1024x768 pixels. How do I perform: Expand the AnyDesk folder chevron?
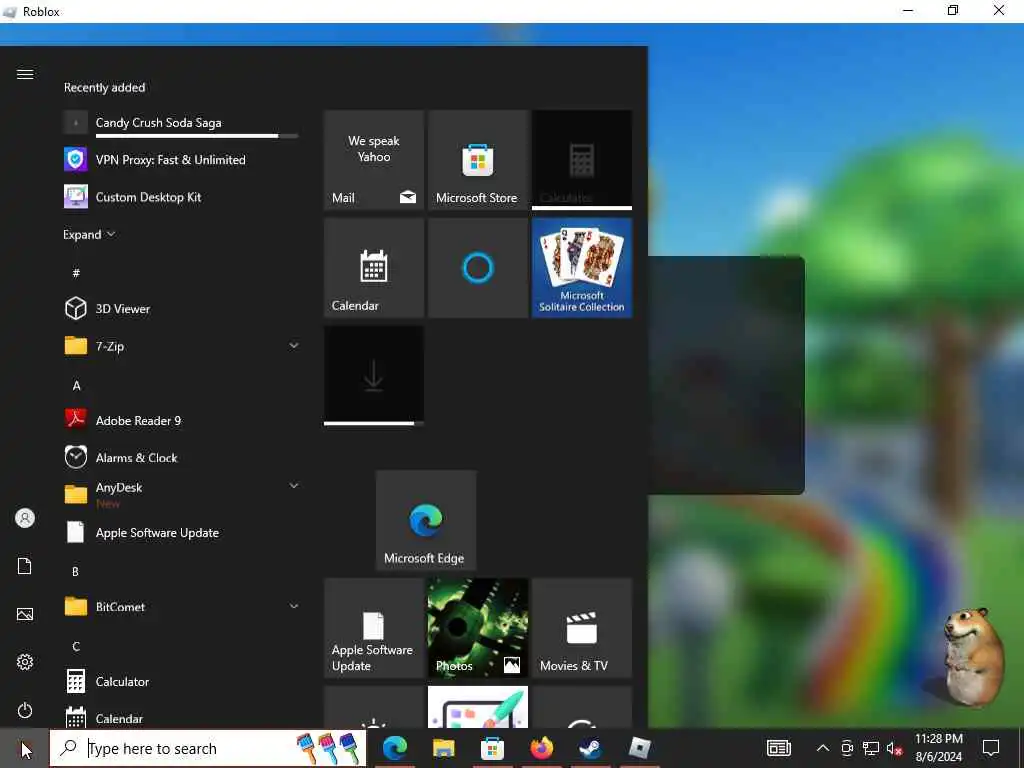[x=294, y=486]
